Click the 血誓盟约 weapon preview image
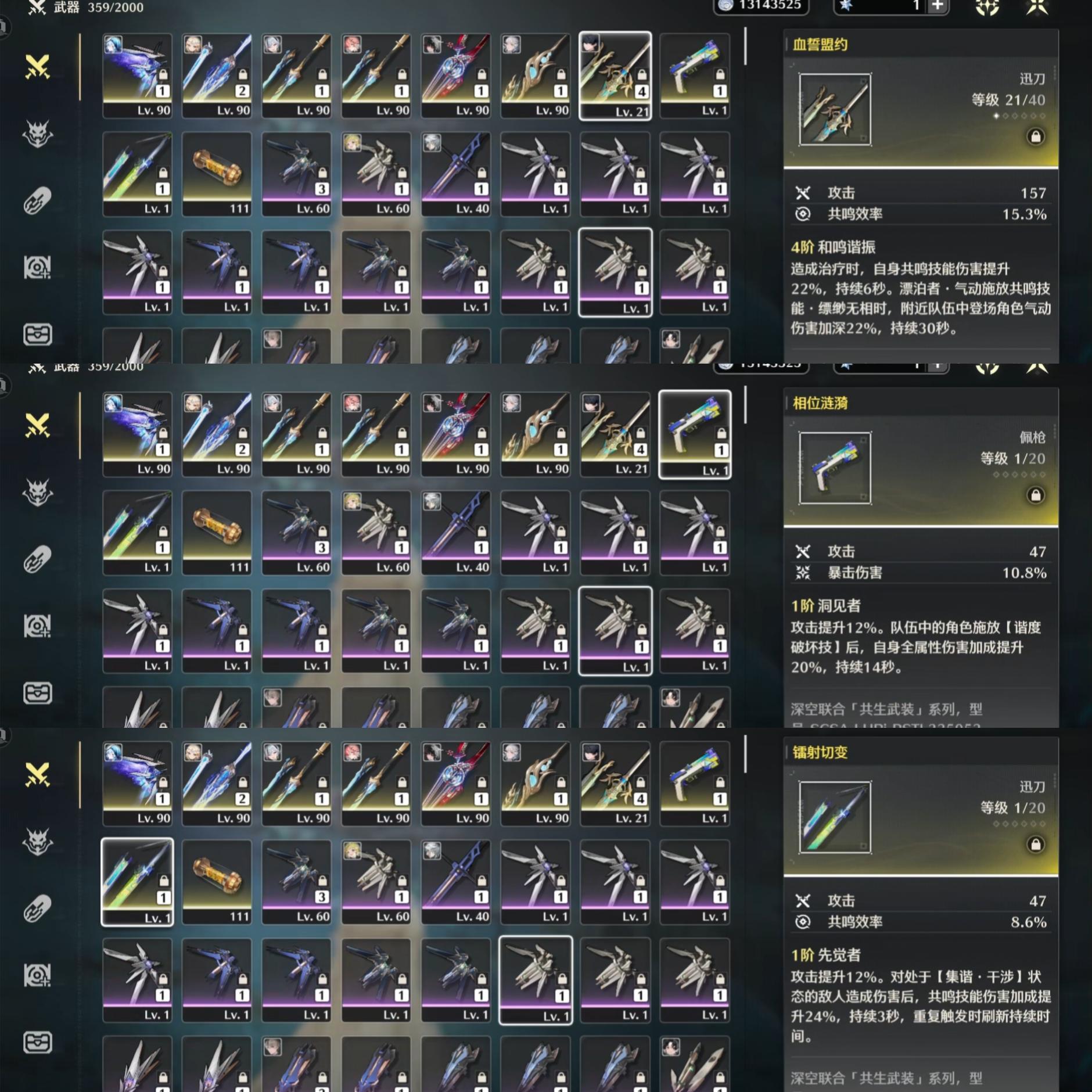Image resolution: width=1092 pixels, height=1092 pixels. [x=835, y=109]
